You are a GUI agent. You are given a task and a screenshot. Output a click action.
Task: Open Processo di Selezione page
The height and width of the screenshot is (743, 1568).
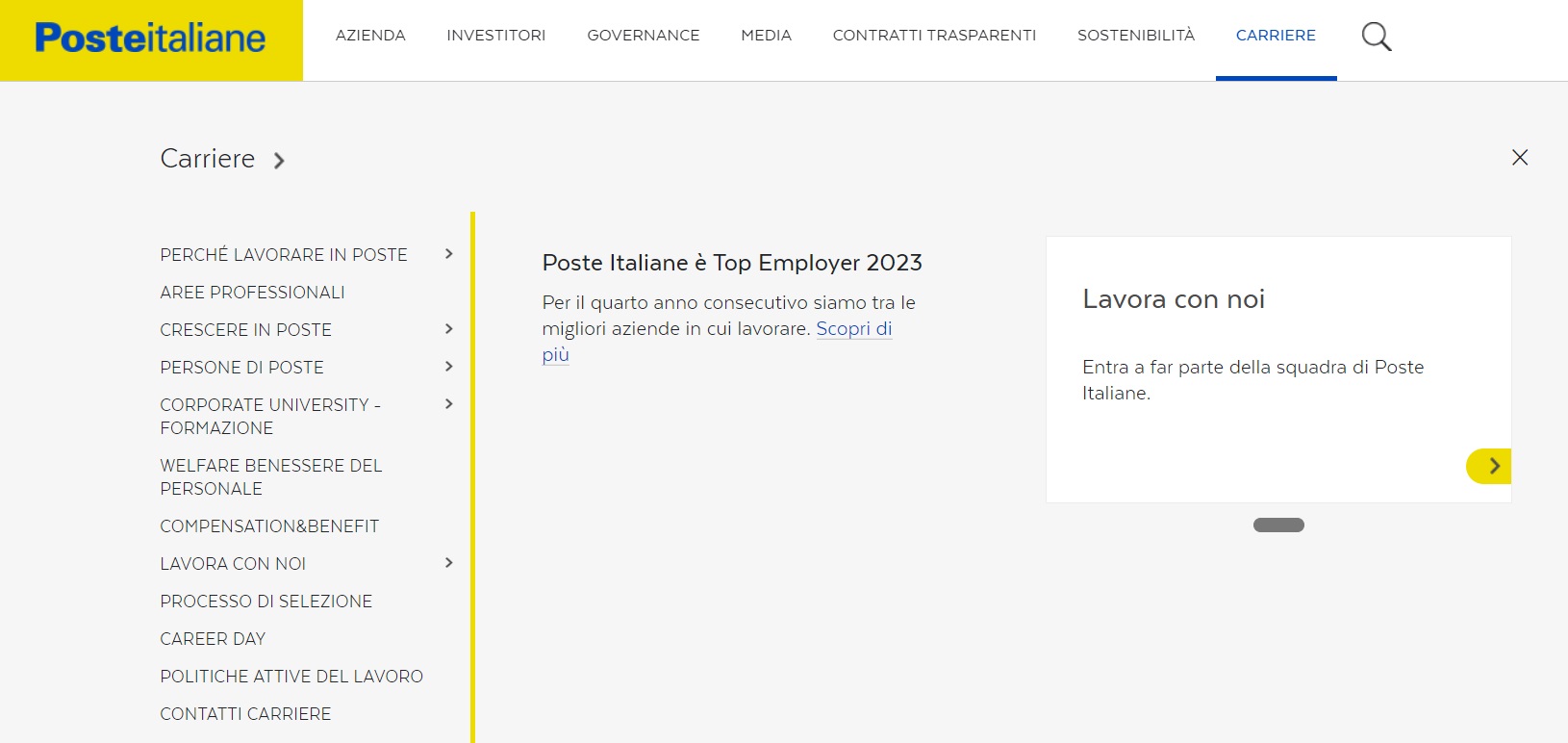[x=266, y=602]
